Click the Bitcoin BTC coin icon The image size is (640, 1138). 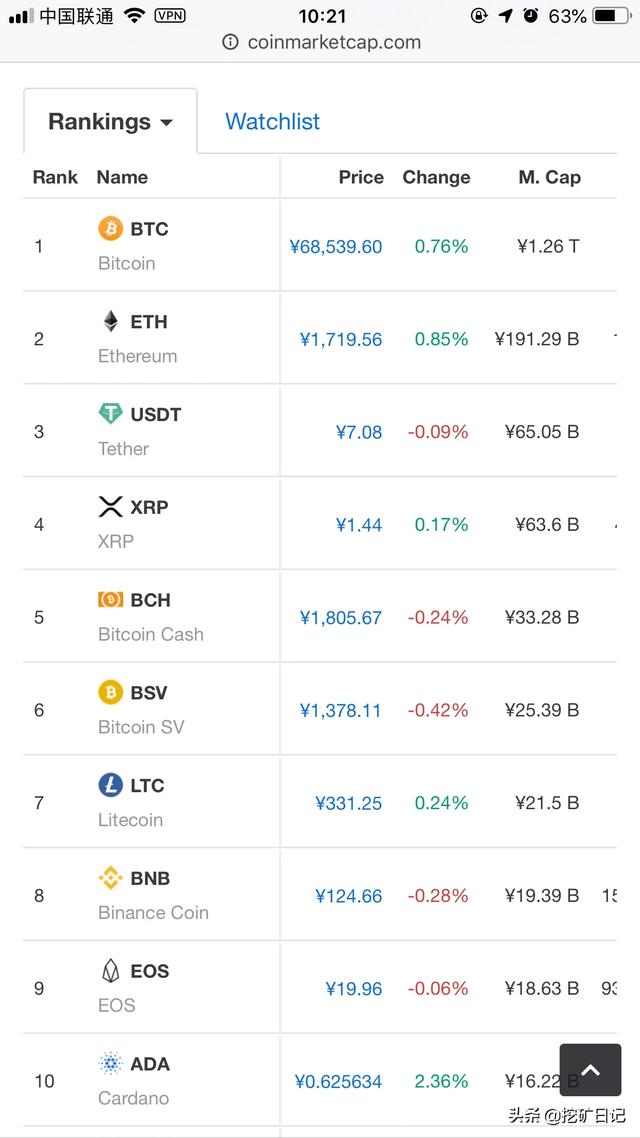tap(110, 229)
